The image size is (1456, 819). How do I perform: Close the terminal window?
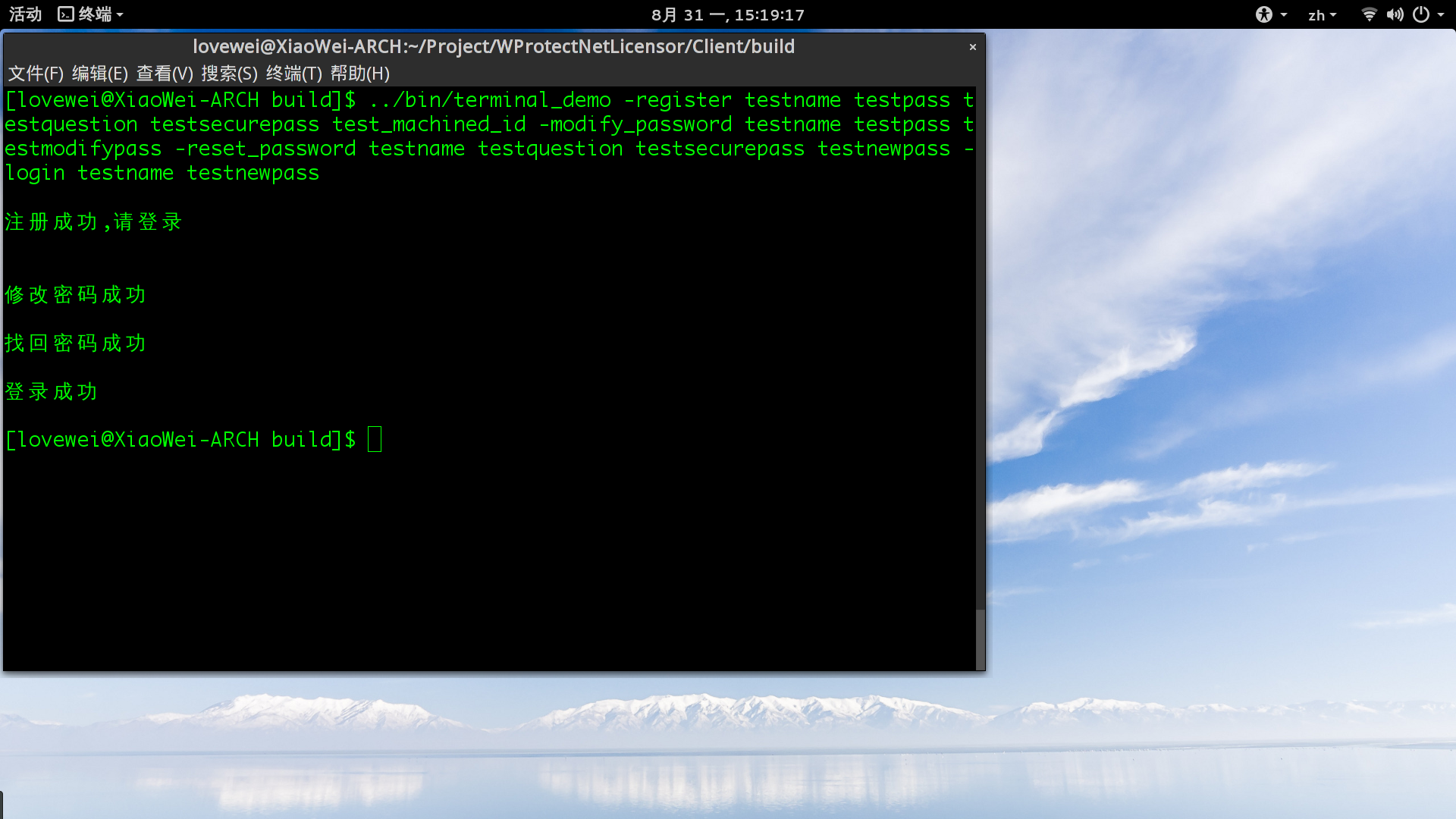click(972, 47)
